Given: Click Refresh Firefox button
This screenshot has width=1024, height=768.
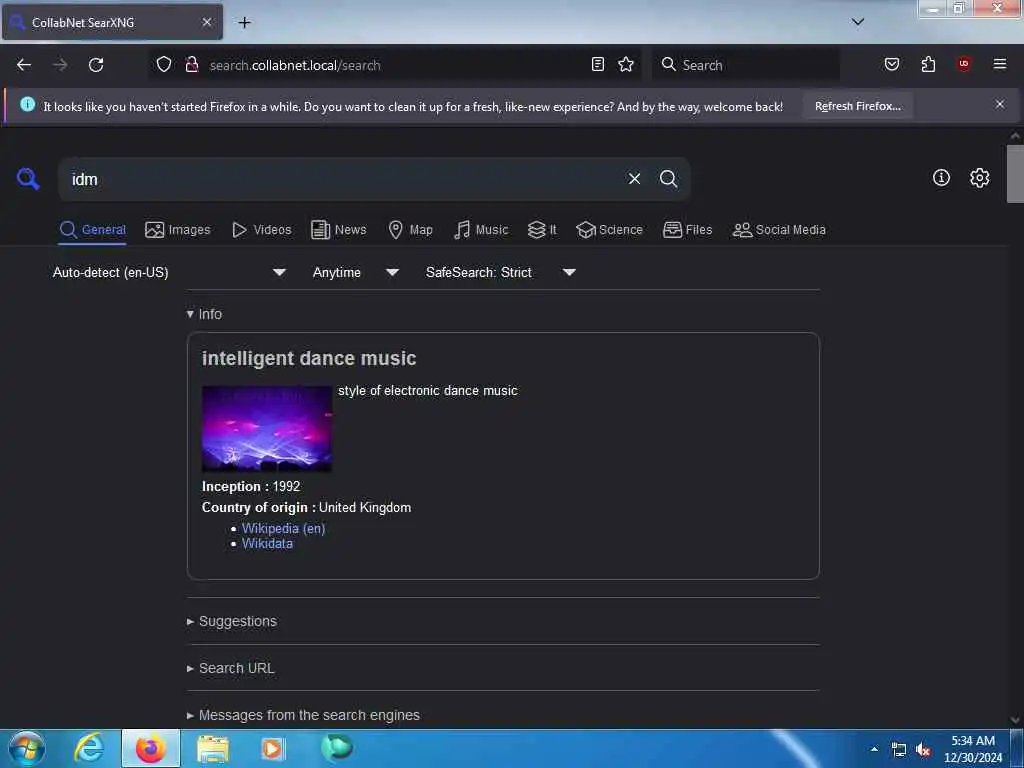Looking at the screenshot, I should [857, 106].
